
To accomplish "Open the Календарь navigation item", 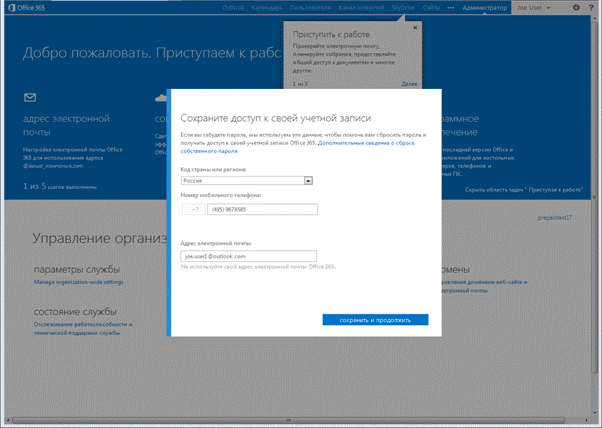I will click(x=267, y=8).
